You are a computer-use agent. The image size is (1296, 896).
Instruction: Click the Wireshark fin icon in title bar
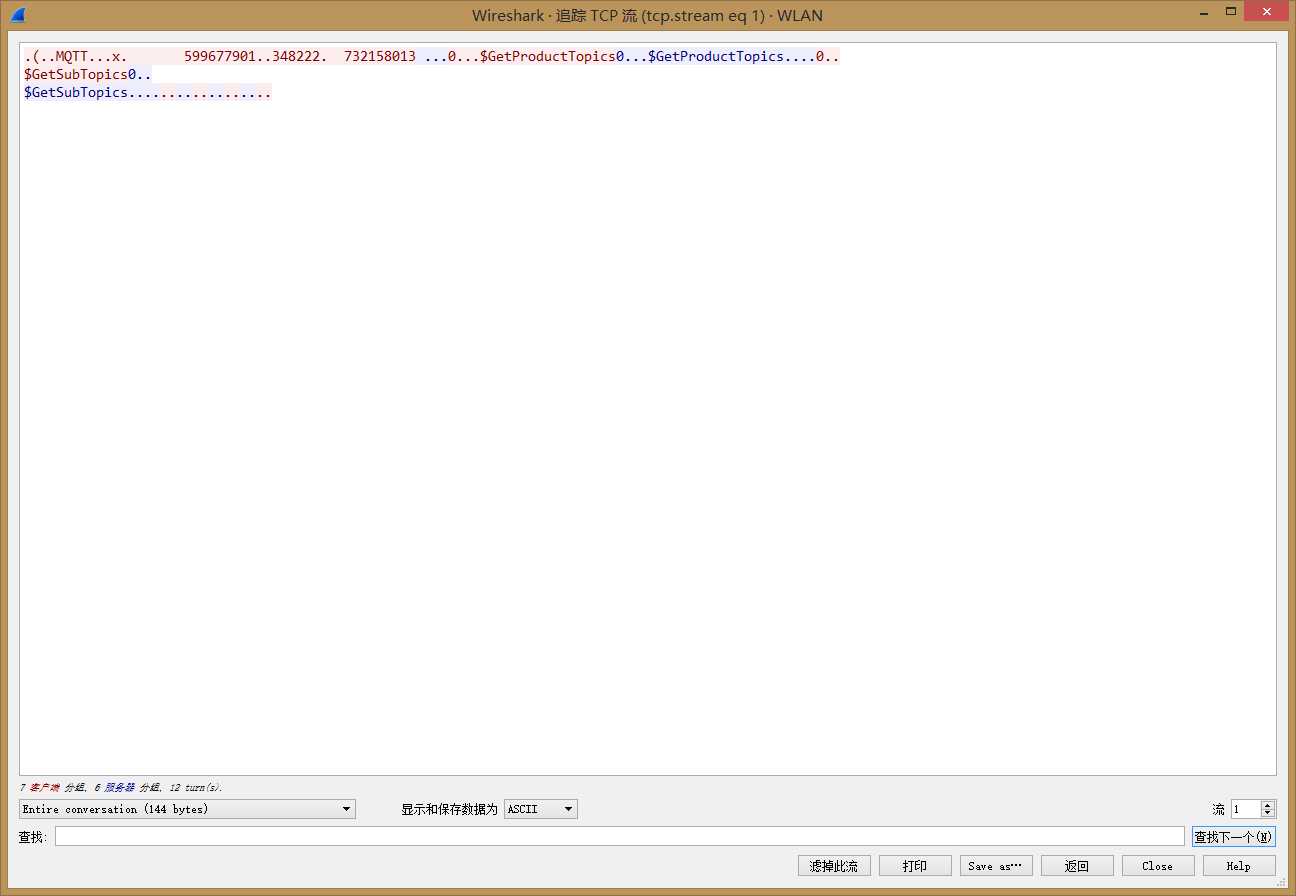(x=18, y=15)
